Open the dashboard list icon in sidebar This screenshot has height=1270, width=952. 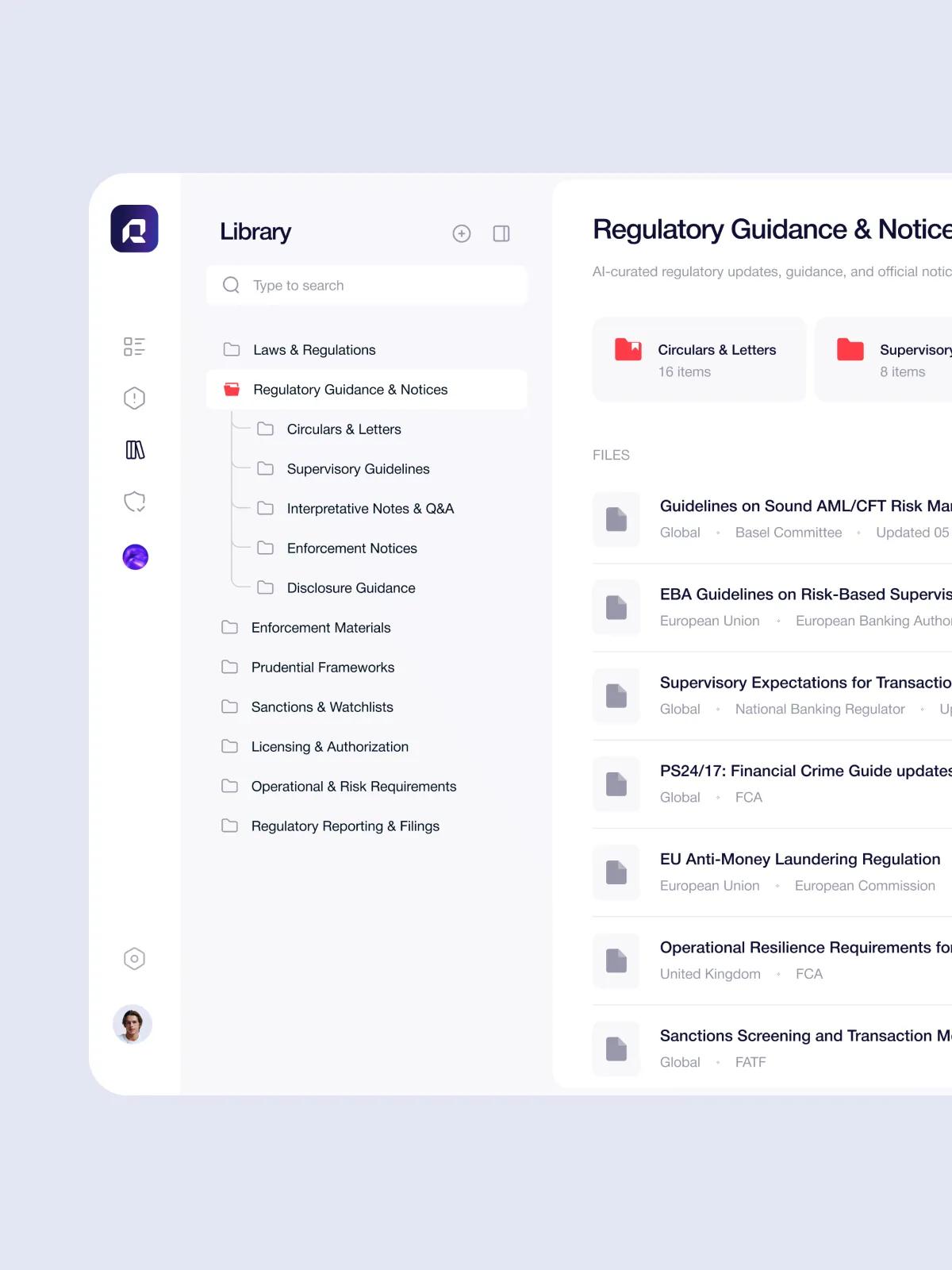(134, 346)
